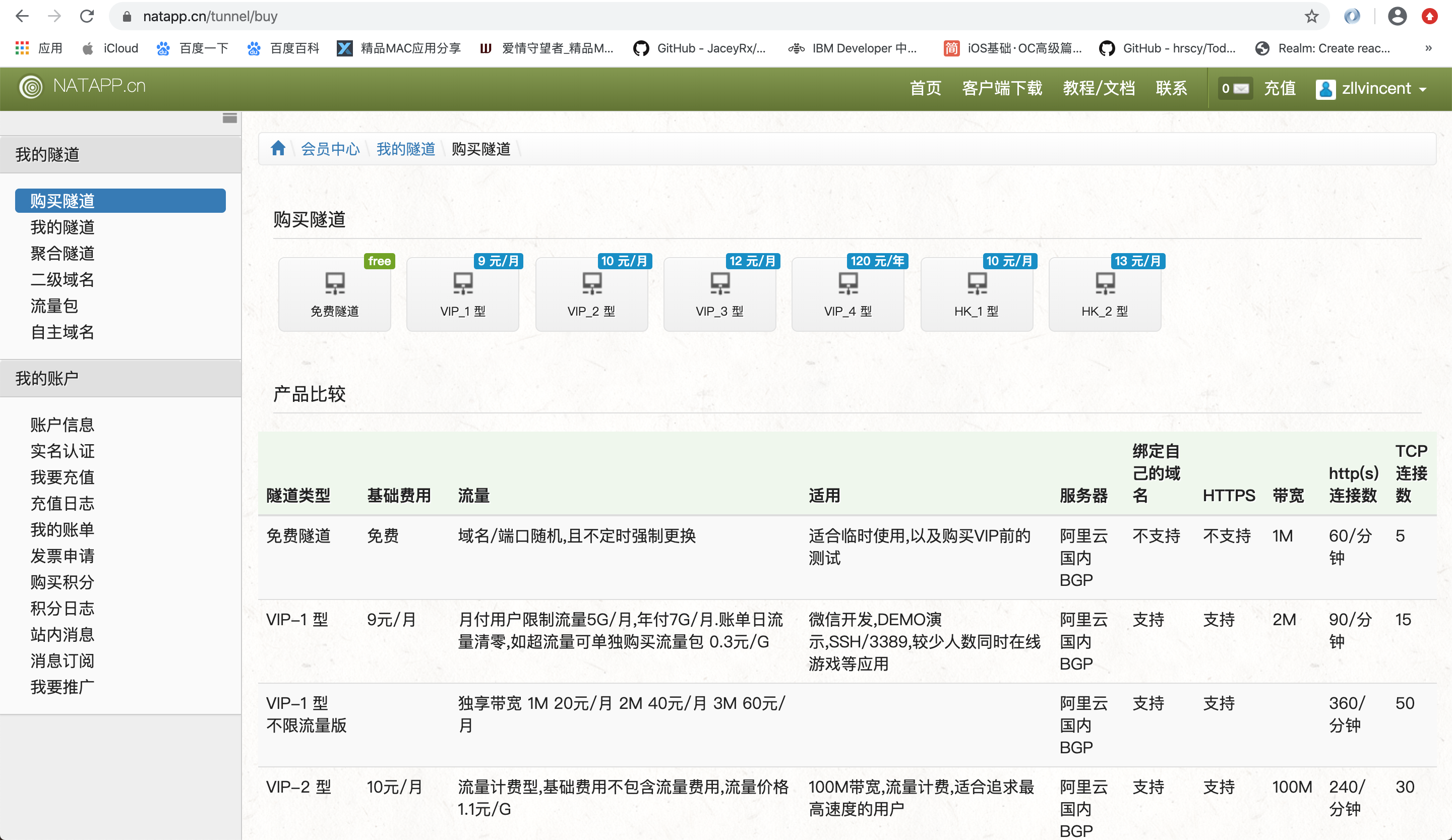The width and height of the screenshot is (1452, 840).
Task: Bookmark this page with the star icon
Action: pyautogui.click(x=1311, y=16)
